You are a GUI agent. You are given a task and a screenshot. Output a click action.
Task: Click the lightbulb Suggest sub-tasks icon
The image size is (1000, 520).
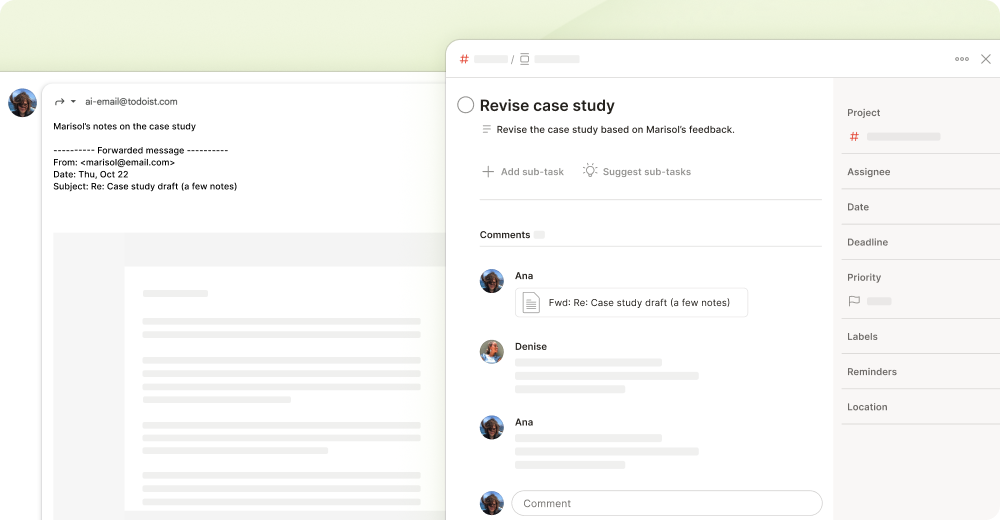(590, 171)
